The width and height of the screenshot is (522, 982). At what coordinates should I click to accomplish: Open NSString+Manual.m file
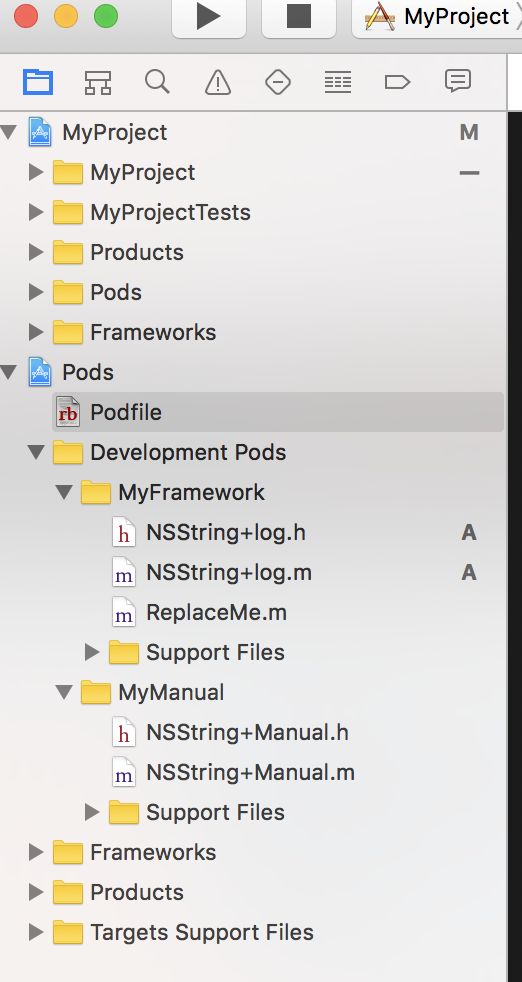pyautogui.click(x=250, y=773)
